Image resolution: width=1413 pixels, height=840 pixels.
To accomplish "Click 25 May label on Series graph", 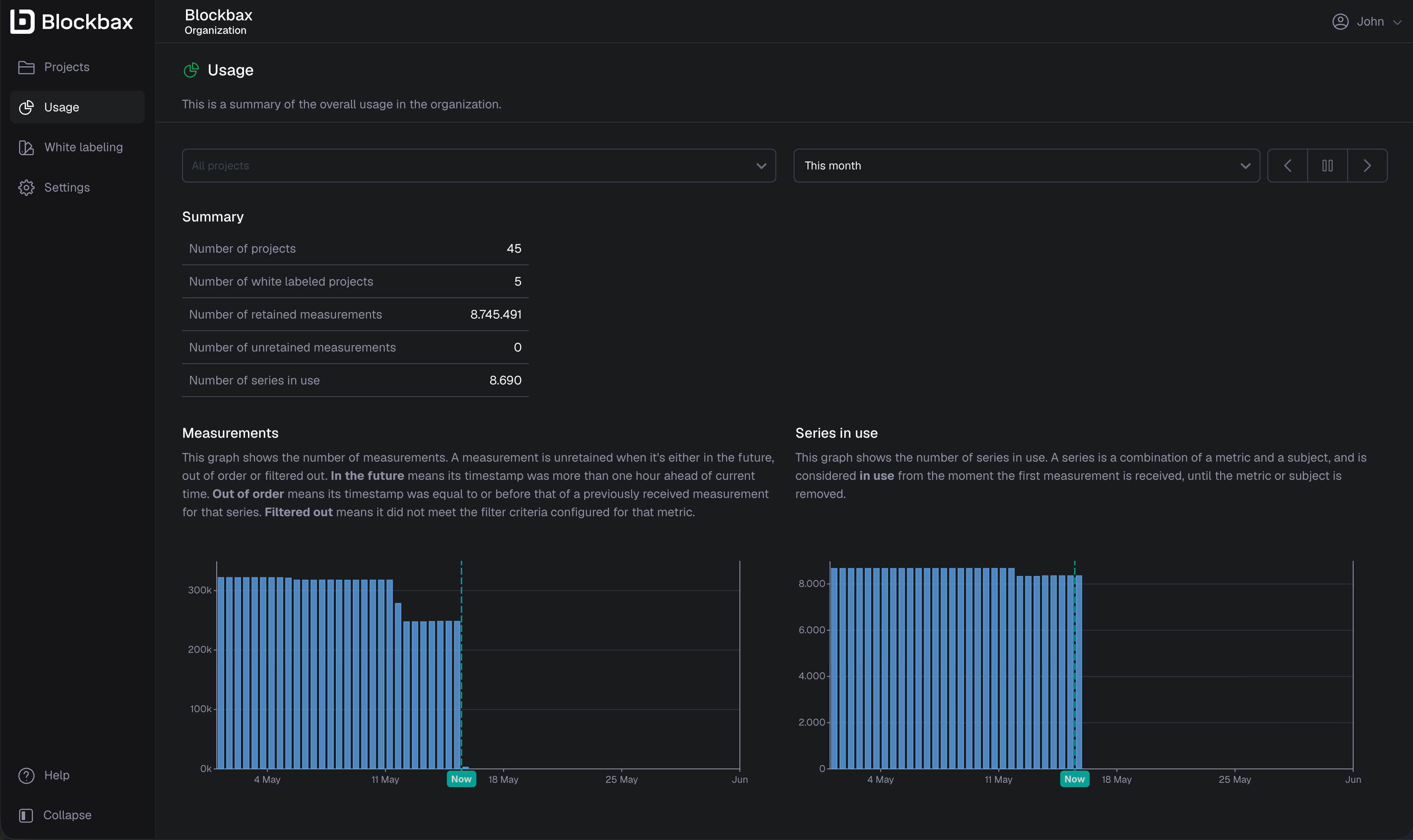I will (x=1235, y=779).
